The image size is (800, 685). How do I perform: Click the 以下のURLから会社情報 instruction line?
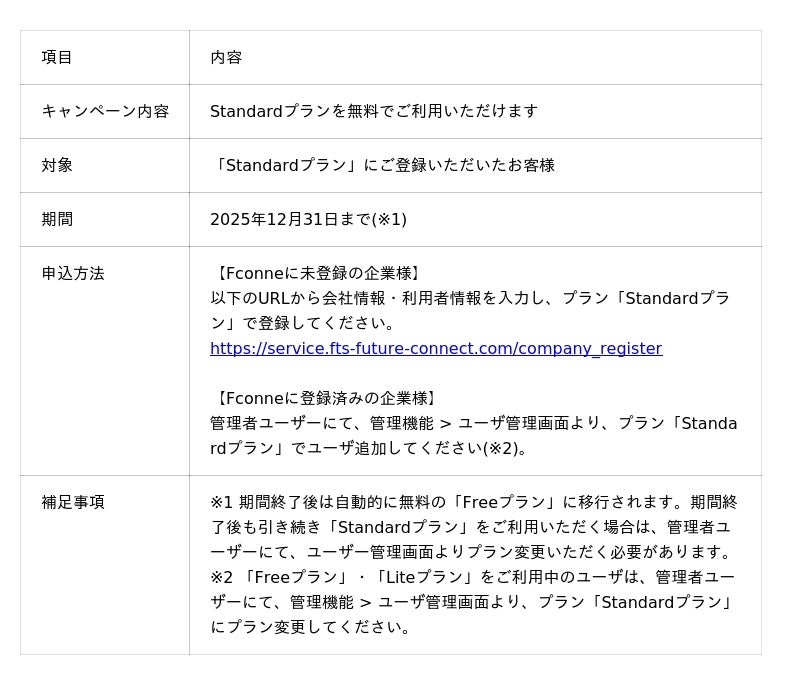(470, 298)
